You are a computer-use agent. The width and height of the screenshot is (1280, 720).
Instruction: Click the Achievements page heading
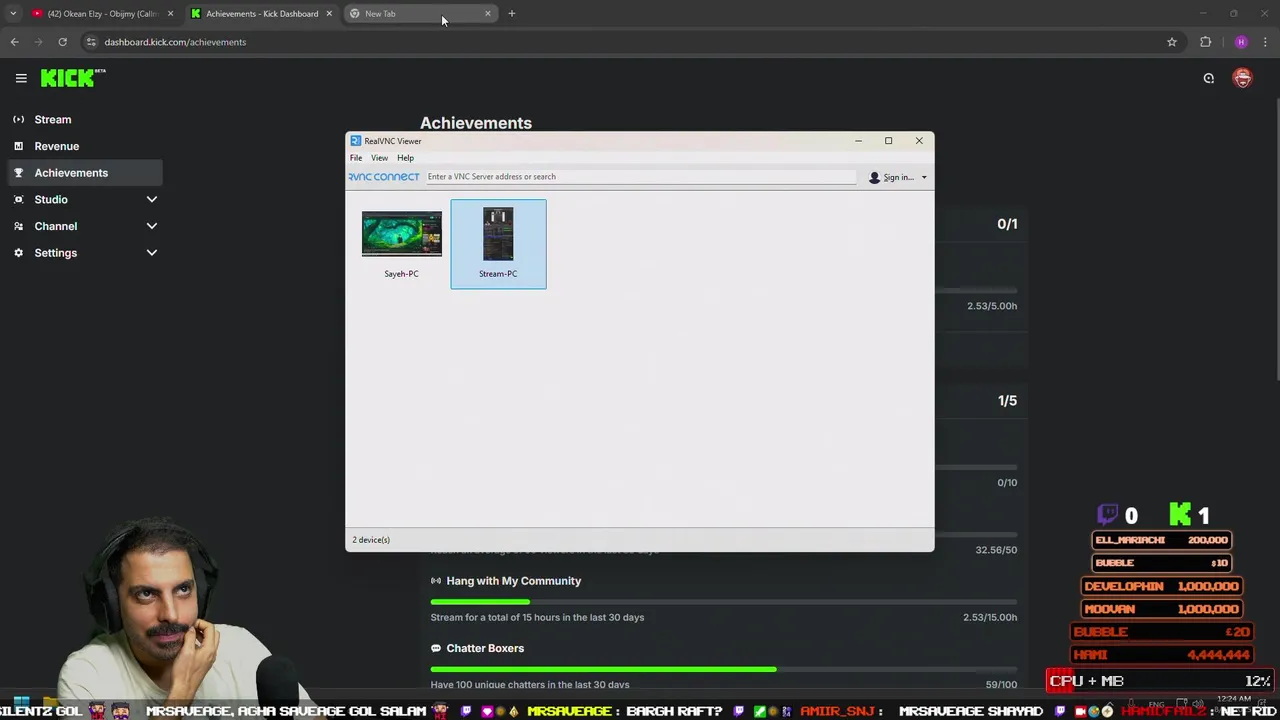476,123
